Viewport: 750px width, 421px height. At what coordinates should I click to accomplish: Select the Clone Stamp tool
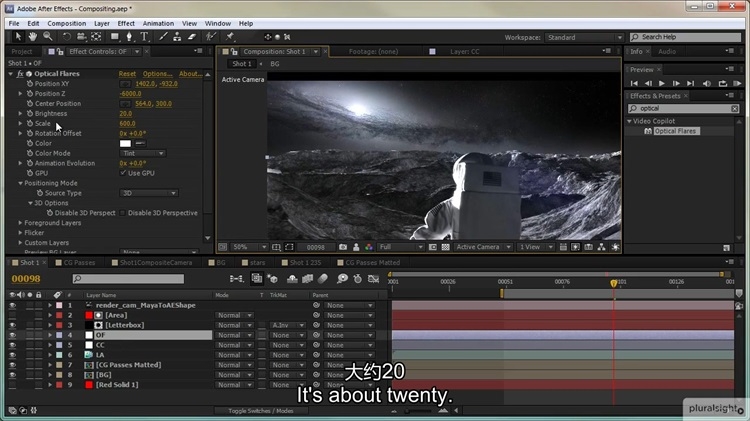click(x=177, y=36)
